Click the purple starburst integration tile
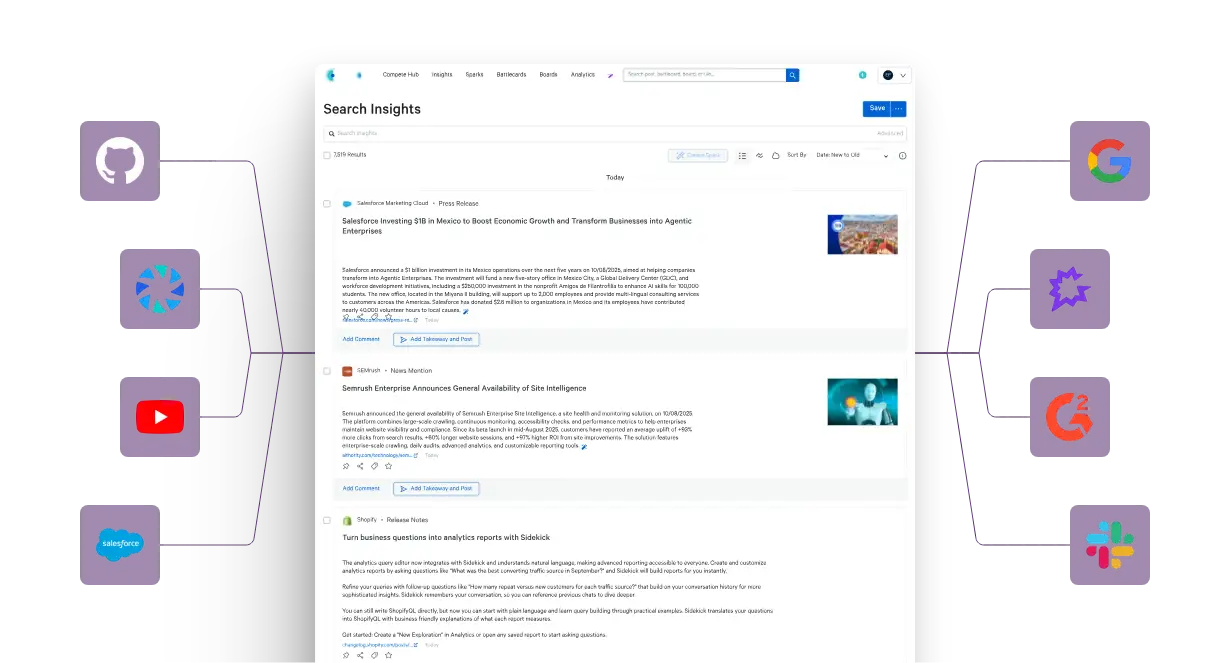 (1070, 289)
